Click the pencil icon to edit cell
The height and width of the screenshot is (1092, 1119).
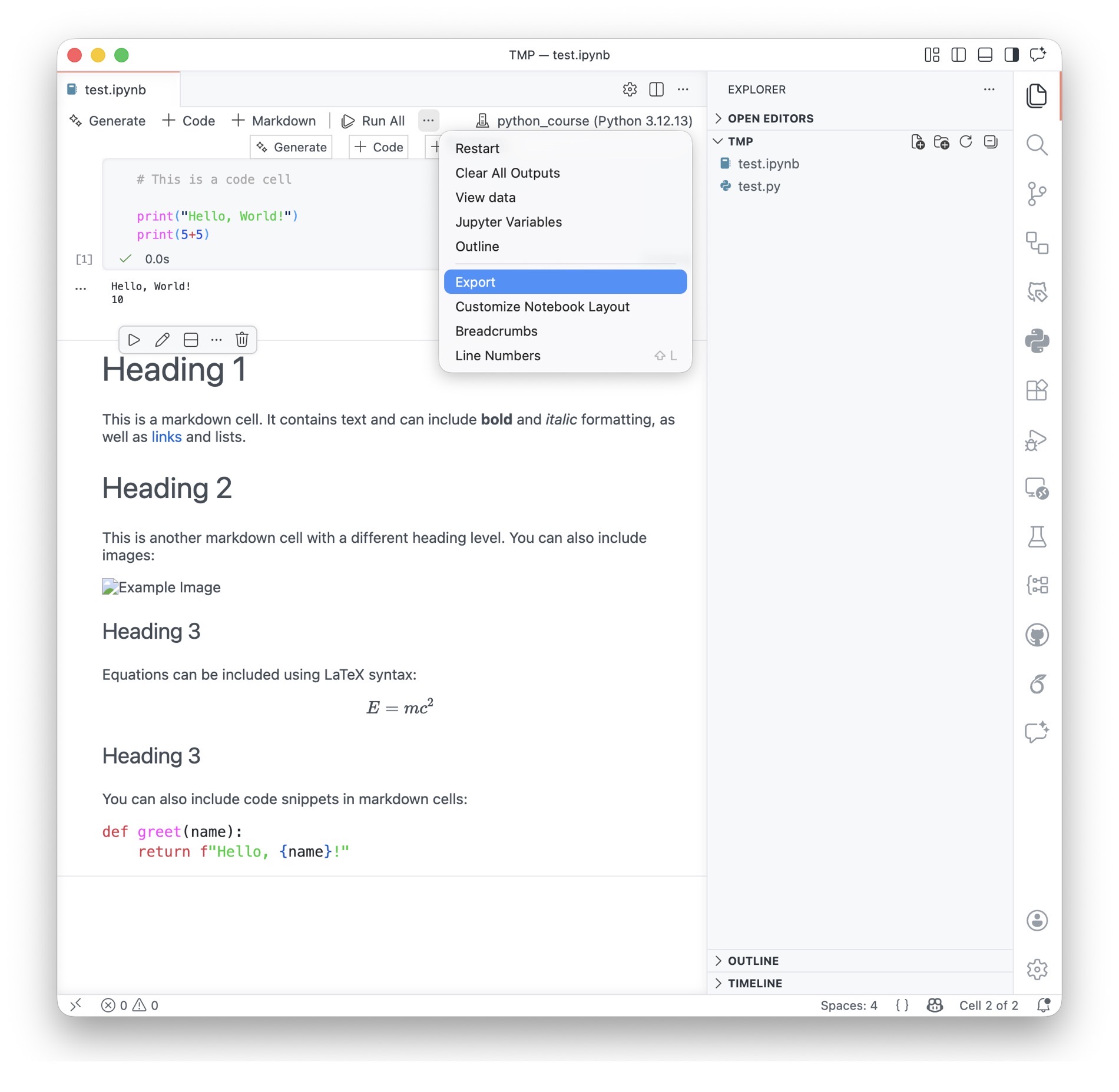(162, 340)
